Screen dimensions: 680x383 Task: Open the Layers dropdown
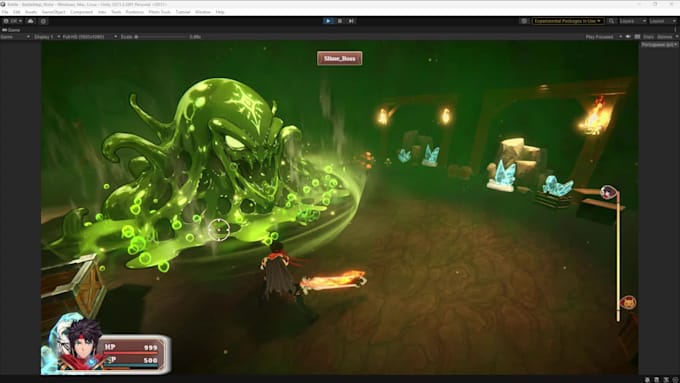click(x=632, y=21)
